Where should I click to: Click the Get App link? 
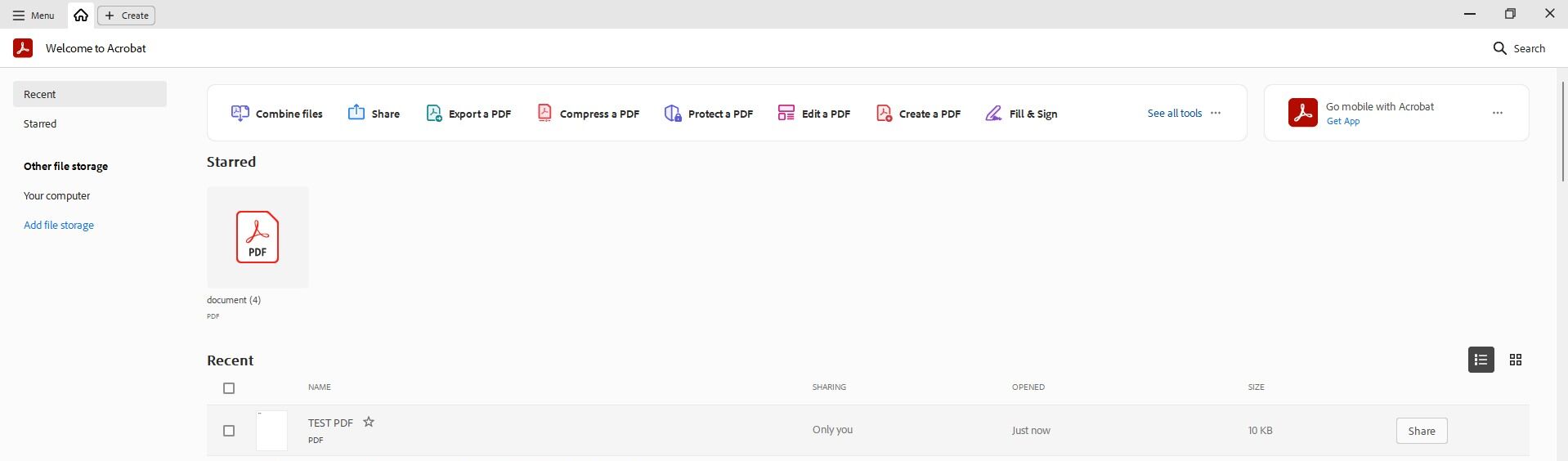click(x=1342, y=121)
